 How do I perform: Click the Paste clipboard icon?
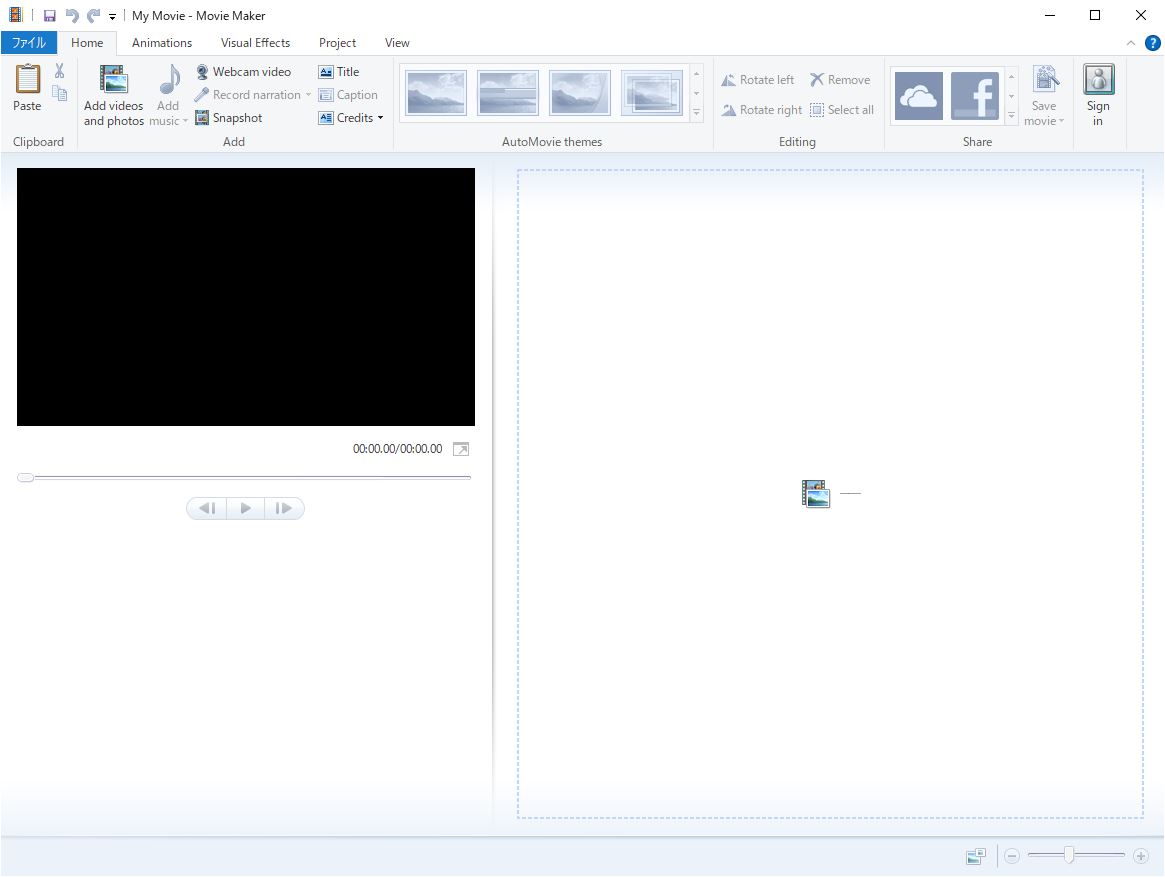(x=27, y=80)
